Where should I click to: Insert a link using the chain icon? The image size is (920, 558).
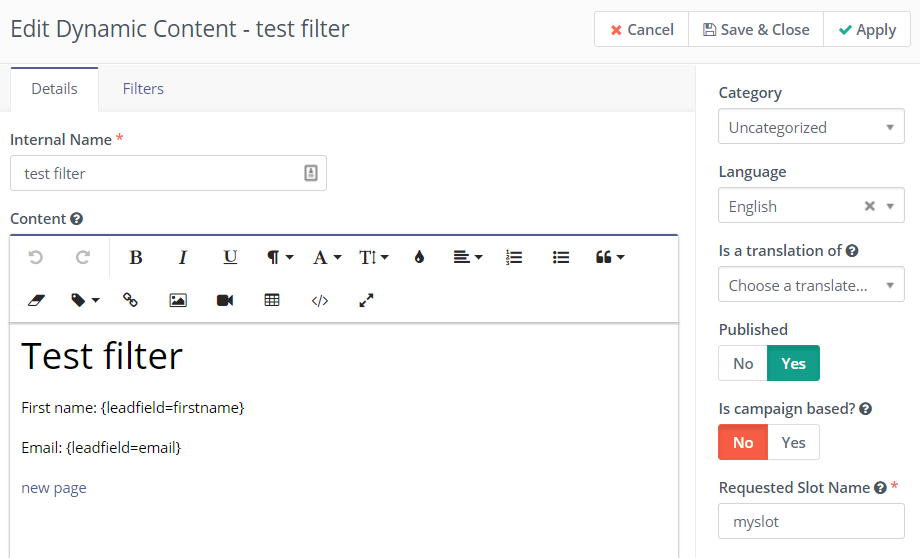pos(130,300)
